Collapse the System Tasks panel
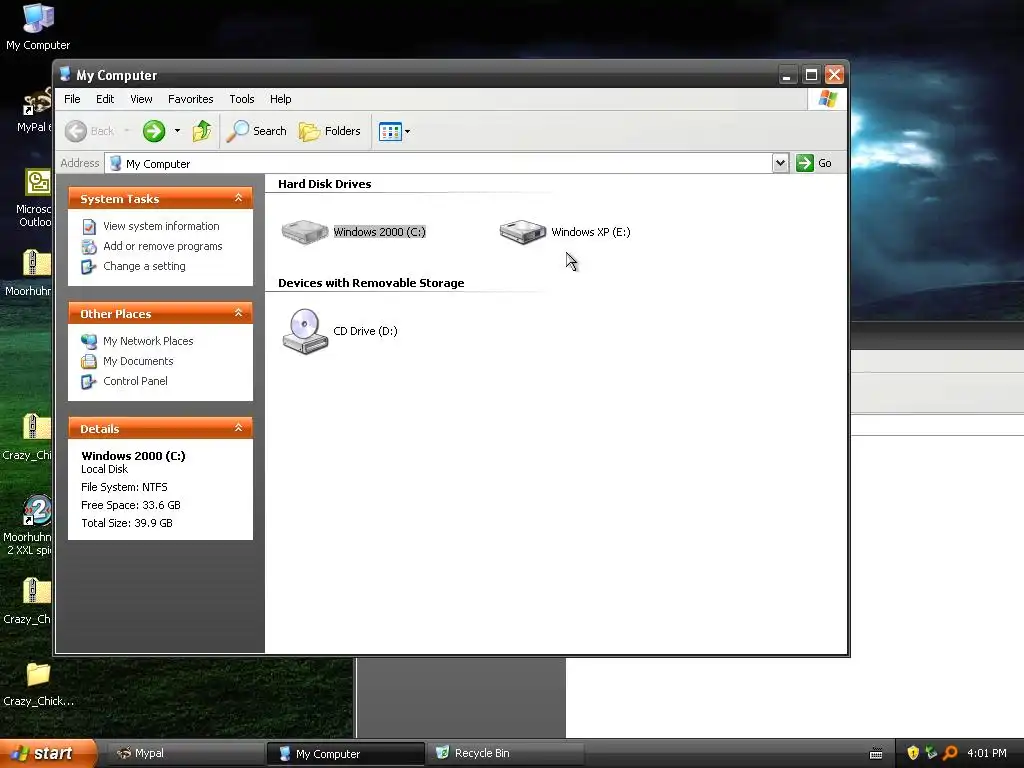1024x768 pixels. pyautogui.click(x=238, y=198)
